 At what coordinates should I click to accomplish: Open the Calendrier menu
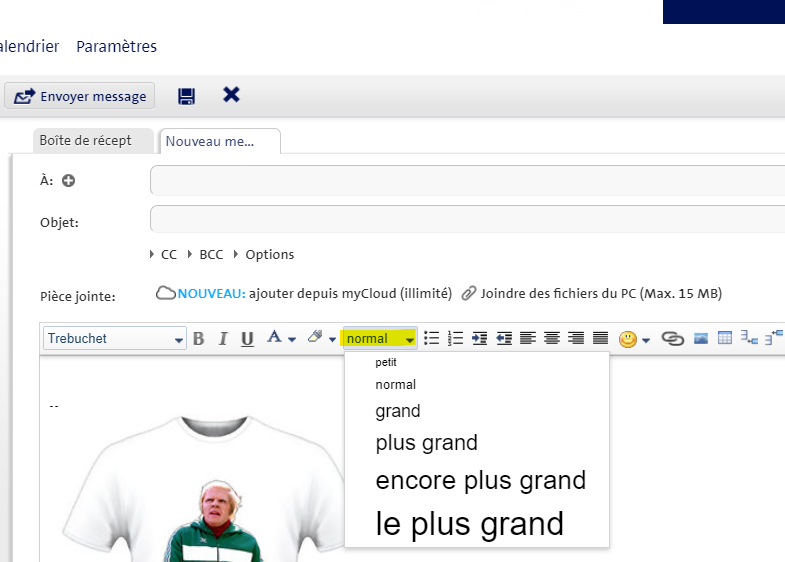pyautogui.click(x=30, y=47)
